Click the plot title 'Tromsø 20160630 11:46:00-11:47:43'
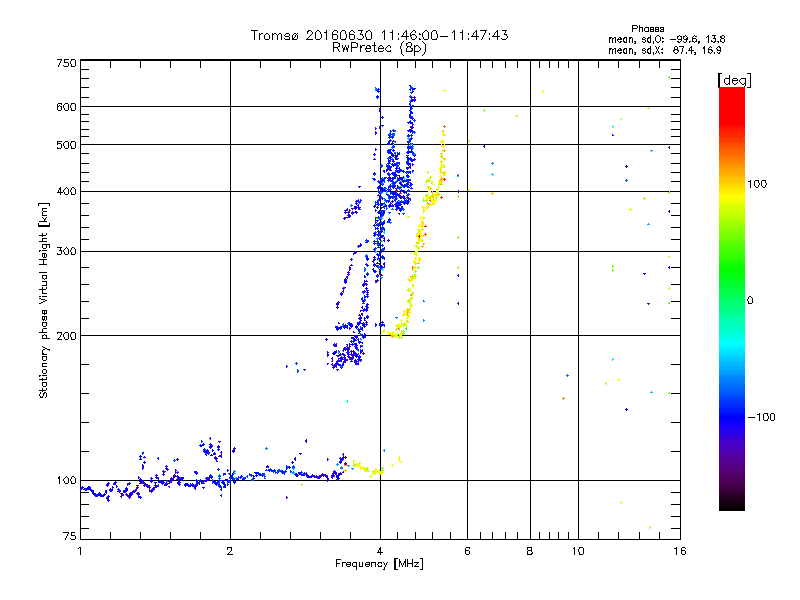The image size is (800, 600). tap(379, 35)
